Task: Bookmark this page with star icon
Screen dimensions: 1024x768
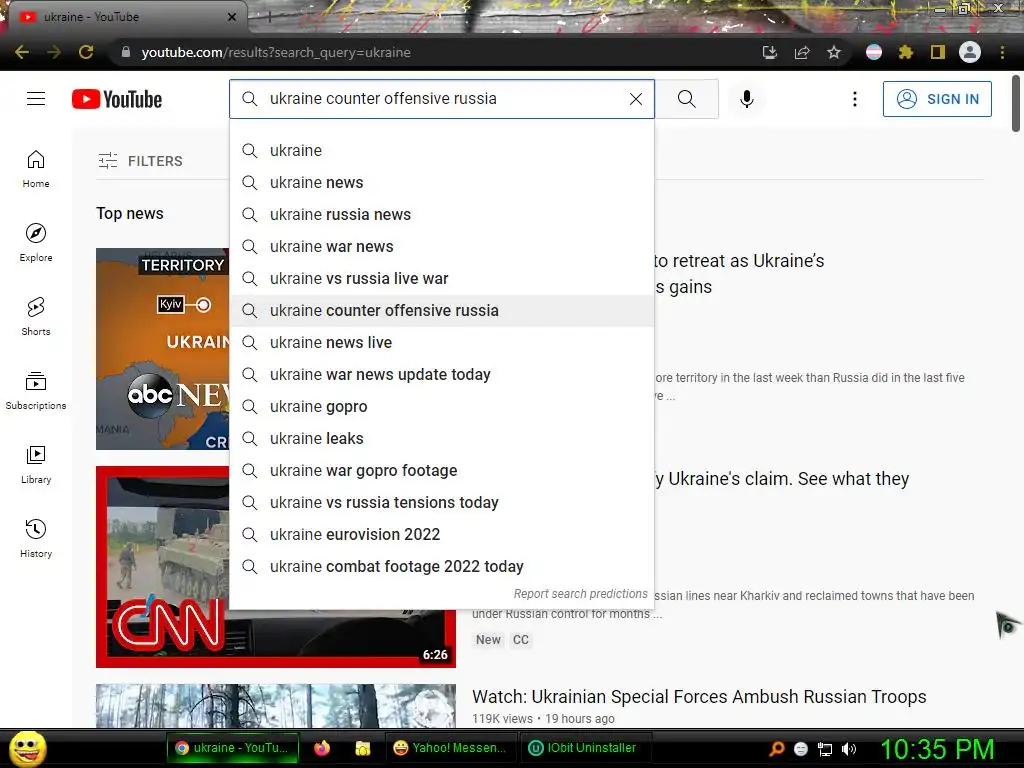Action: point(834,52)
